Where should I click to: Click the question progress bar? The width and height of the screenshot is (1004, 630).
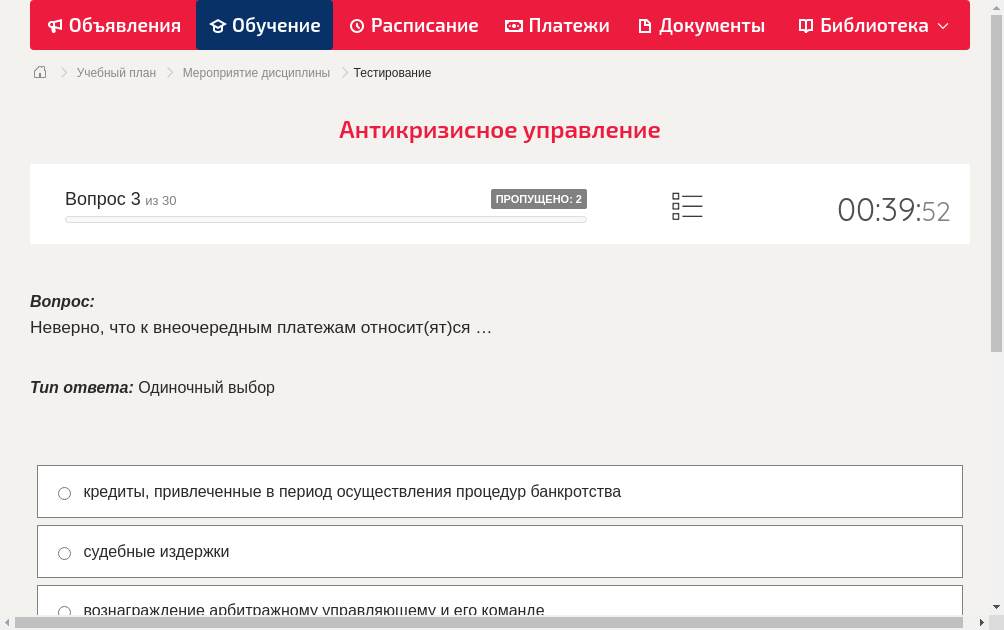point(325,218)
